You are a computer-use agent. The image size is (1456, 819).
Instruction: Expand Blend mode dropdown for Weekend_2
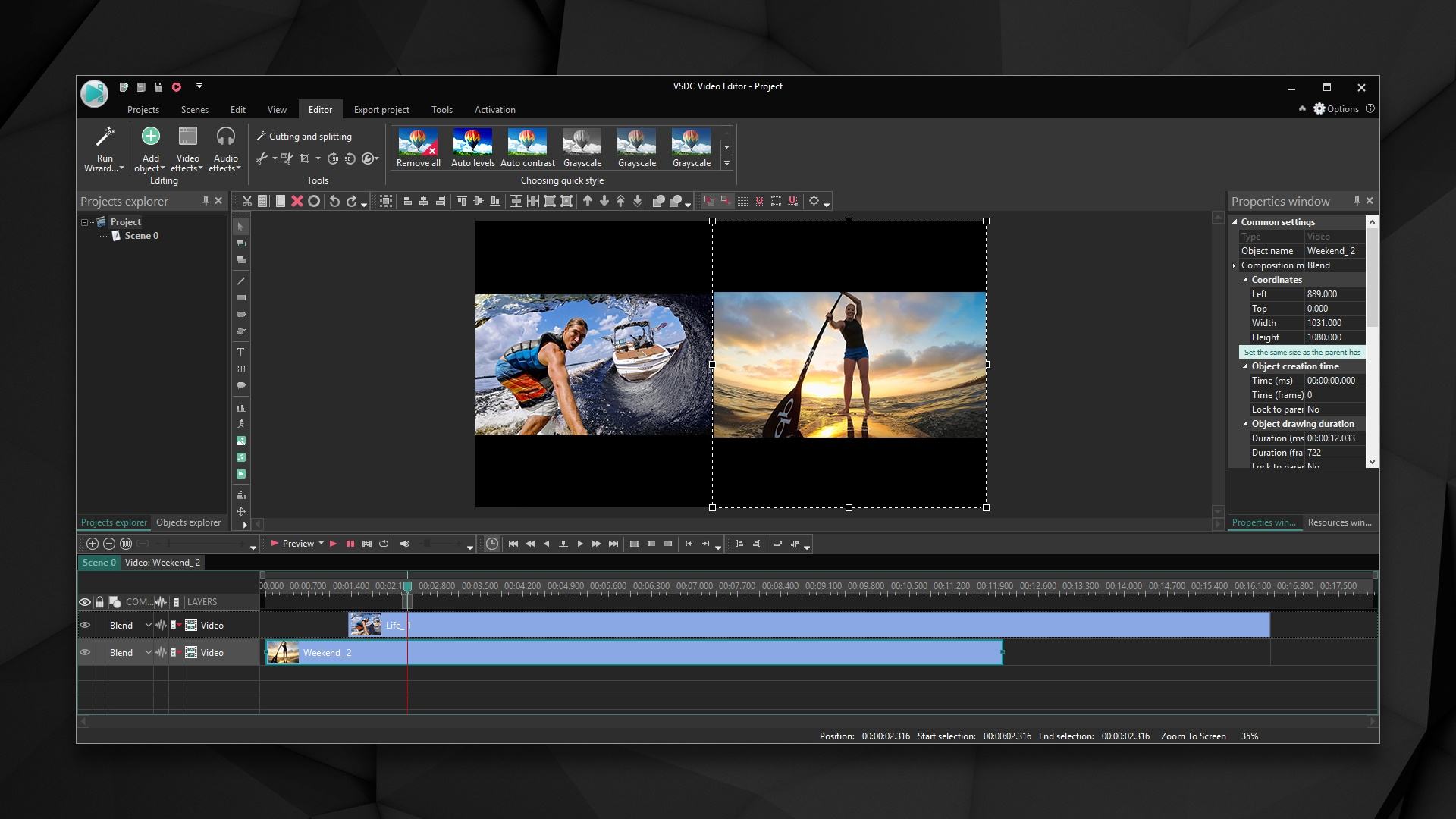148,652
